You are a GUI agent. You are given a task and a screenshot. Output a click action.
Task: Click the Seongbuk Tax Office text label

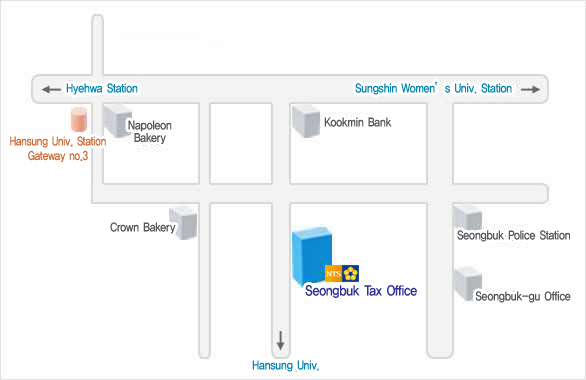pos(361,291)
